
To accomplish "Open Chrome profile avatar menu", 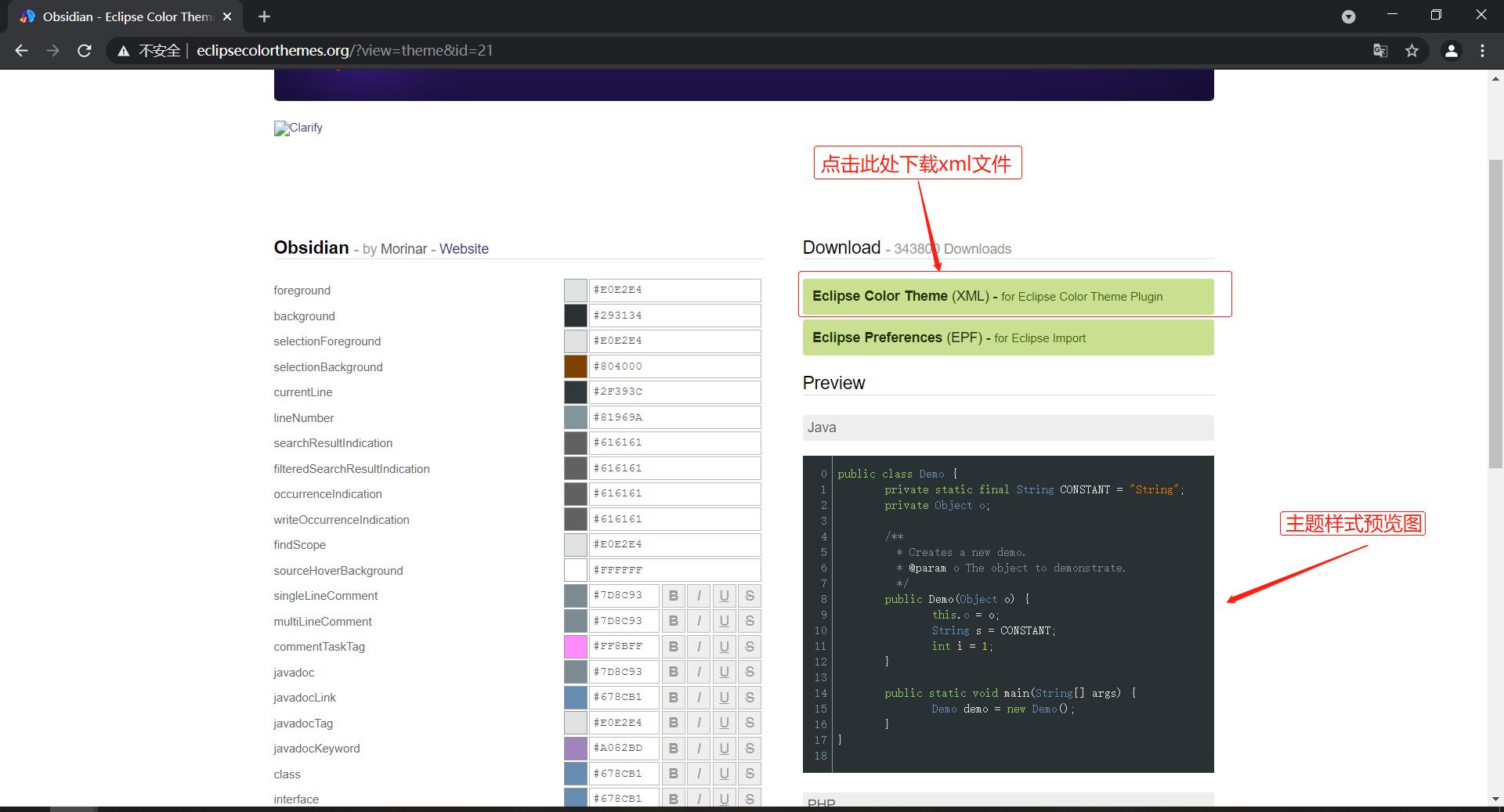I will pos(1451,51).
